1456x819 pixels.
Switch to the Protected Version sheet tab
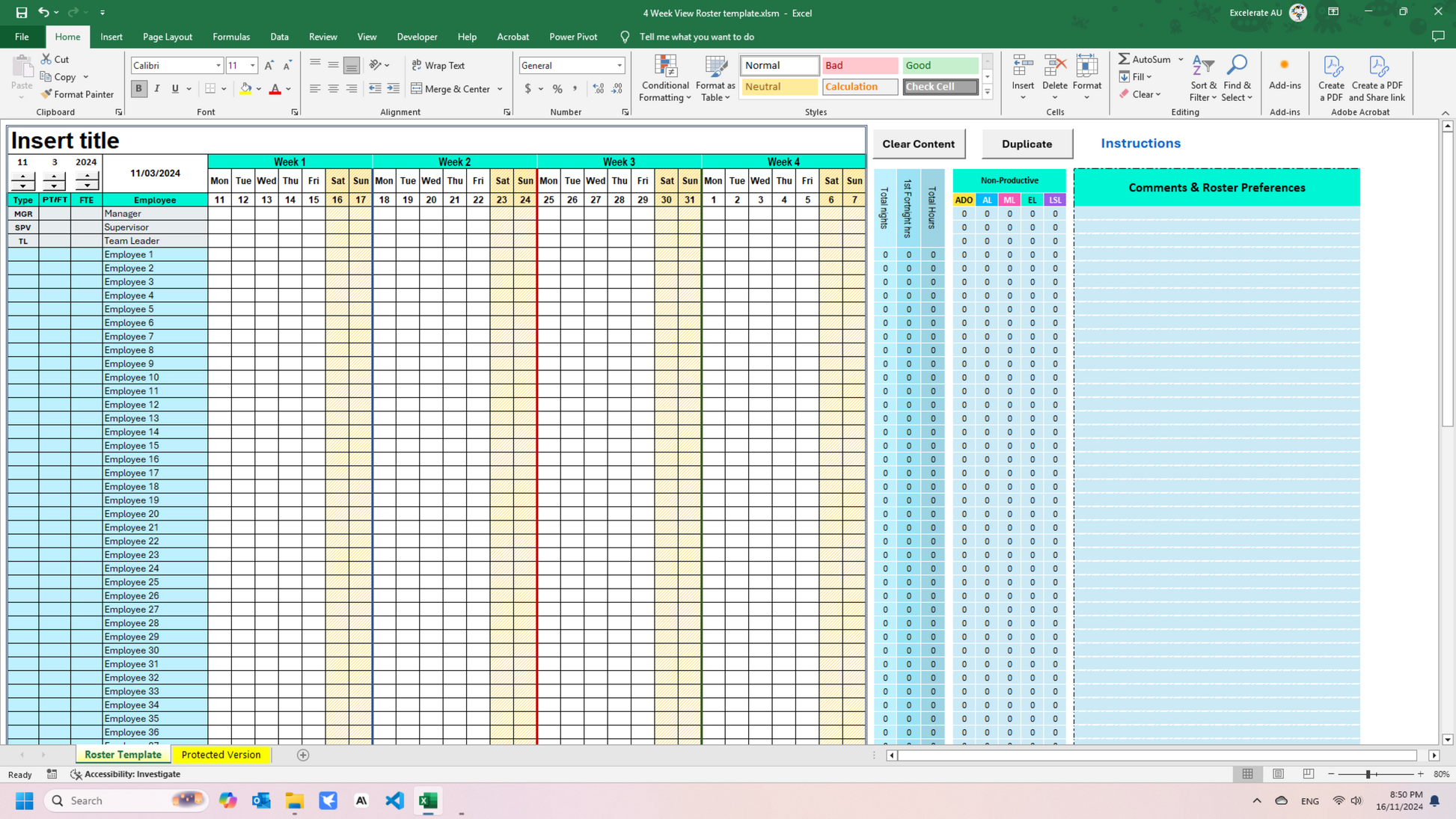(x=221, y=755)
